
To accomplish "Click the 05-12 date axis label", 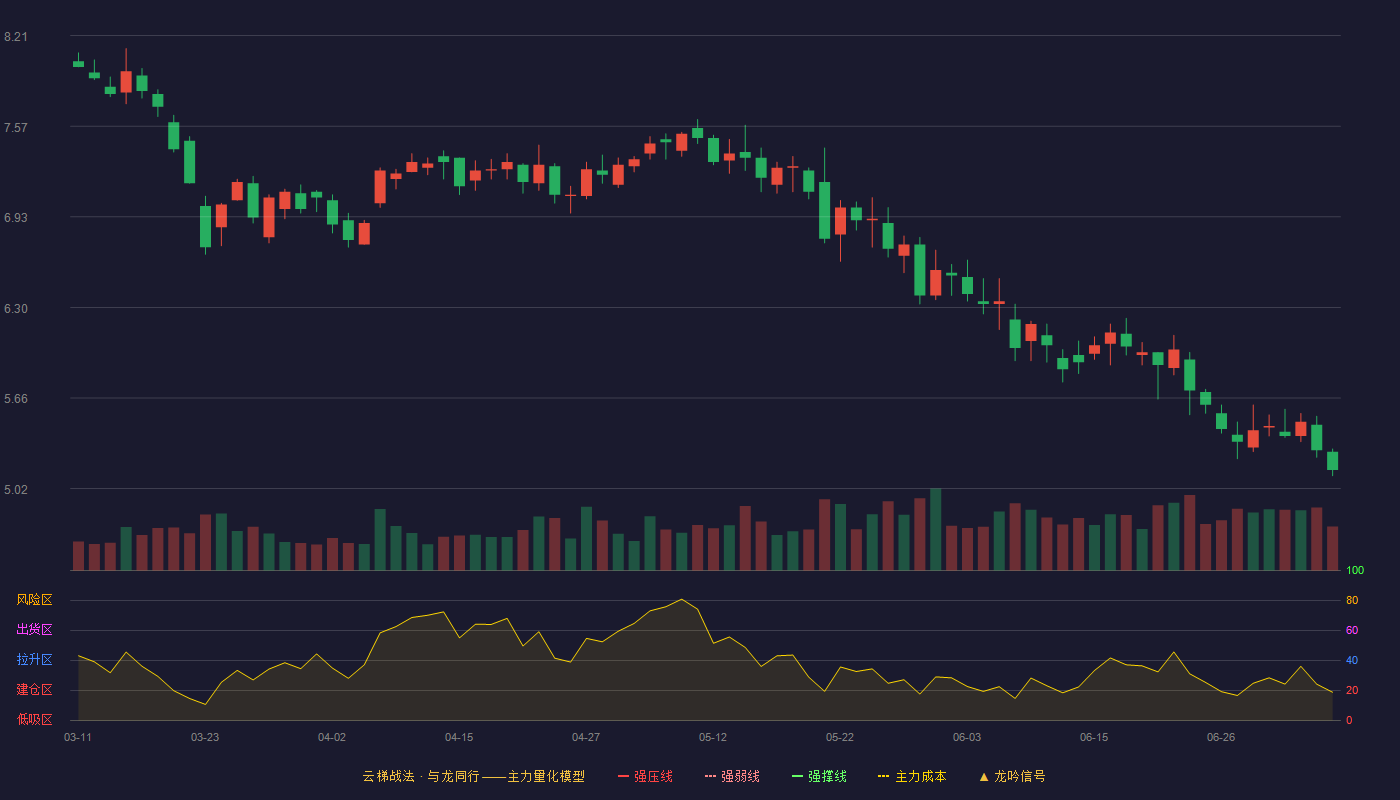I will [x=713, y=737].
